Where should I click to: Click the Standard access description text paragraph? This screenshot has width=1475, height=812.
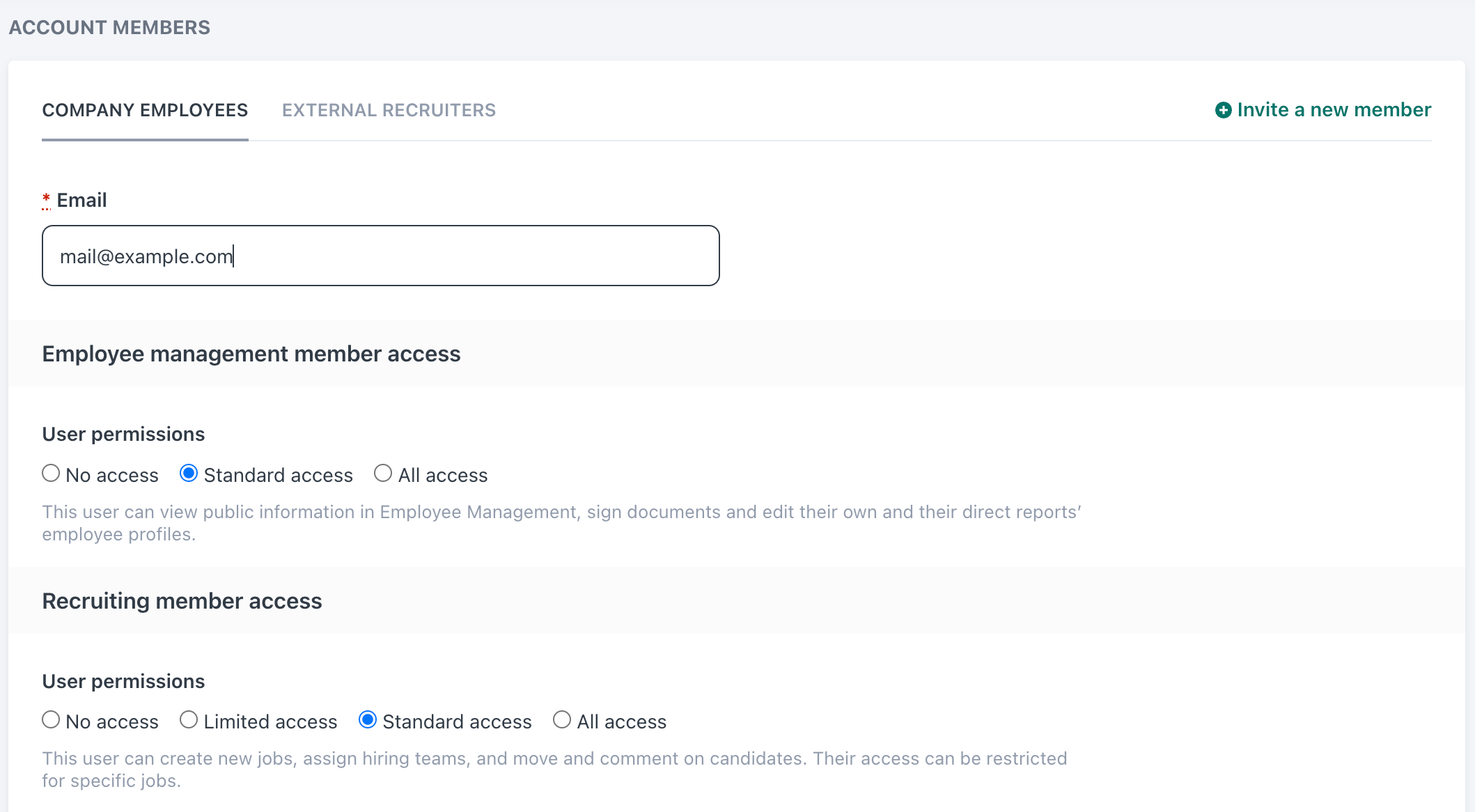tap(561, 522)
